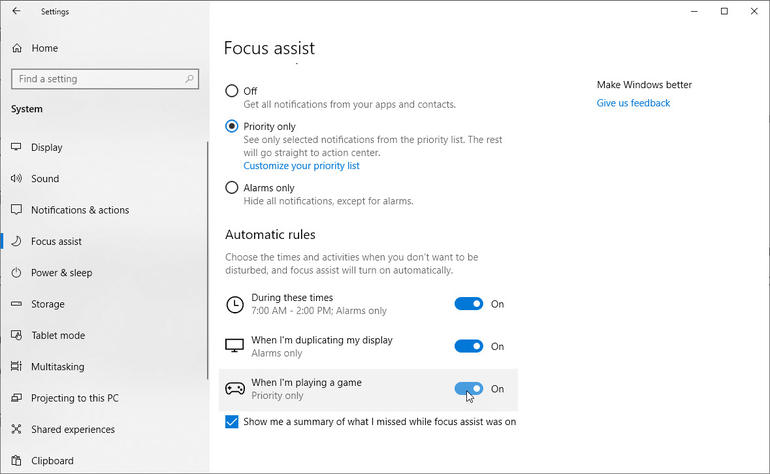Image resolution: width=770 pixels, height=474 pixels.
Task: Click Give us feedback link
Action: click(633, 103)
